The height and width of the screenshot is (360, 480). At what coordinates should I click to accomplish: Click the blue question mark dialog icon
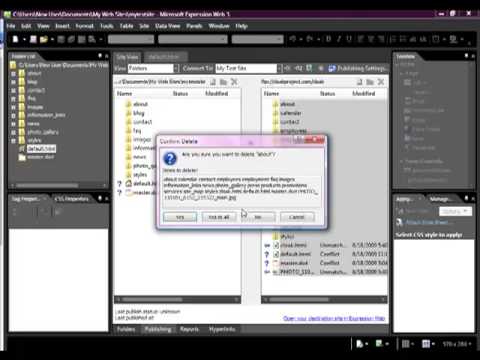pos(170,159)
